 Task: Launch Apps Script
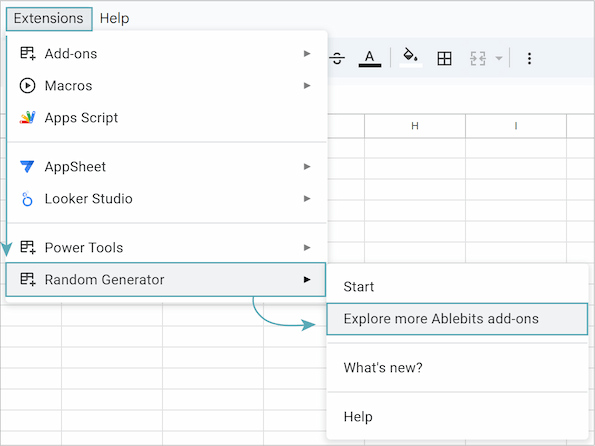167,118
